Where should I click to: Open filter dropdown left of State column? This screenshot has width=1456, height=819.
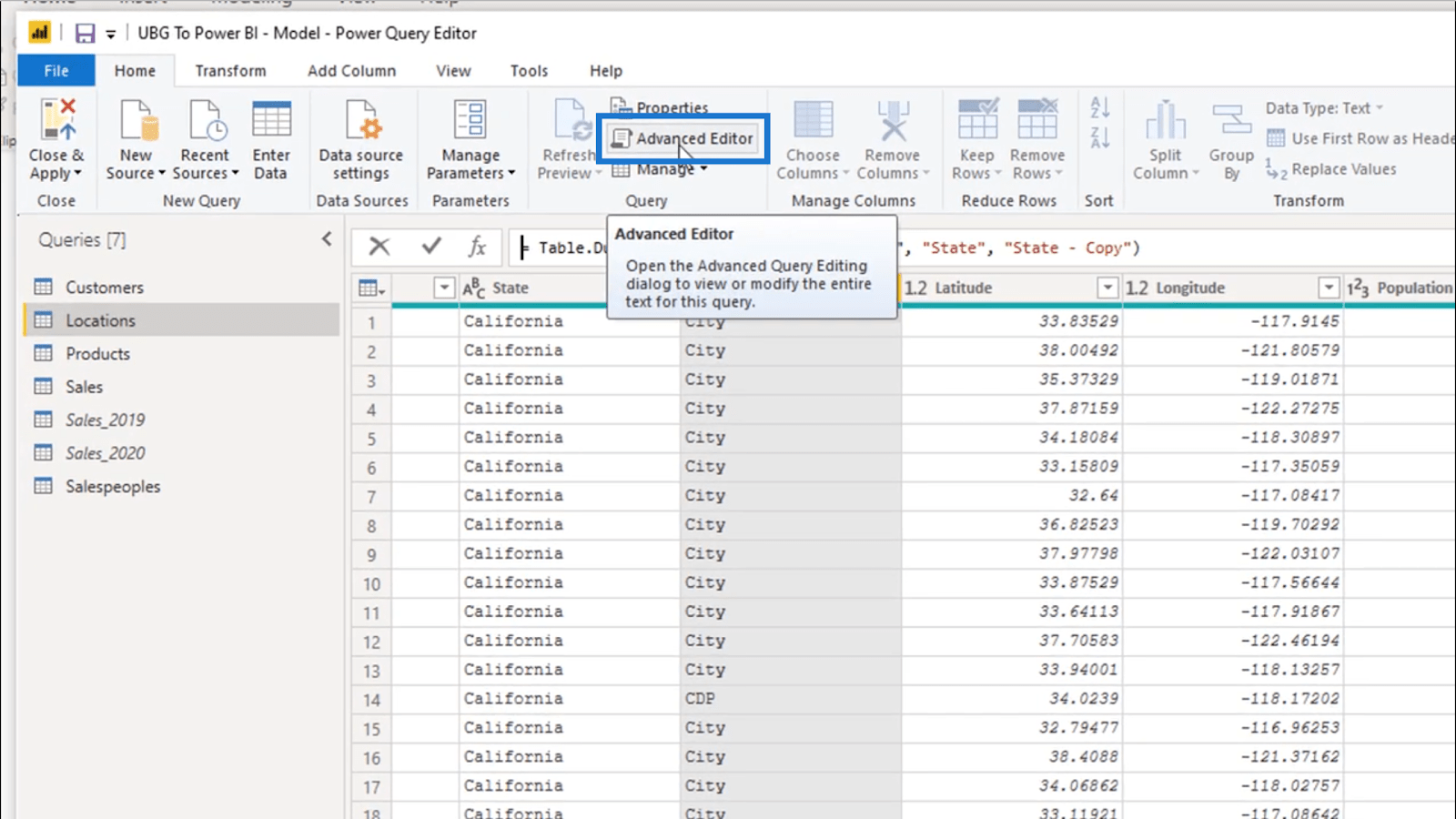[444, 288]
